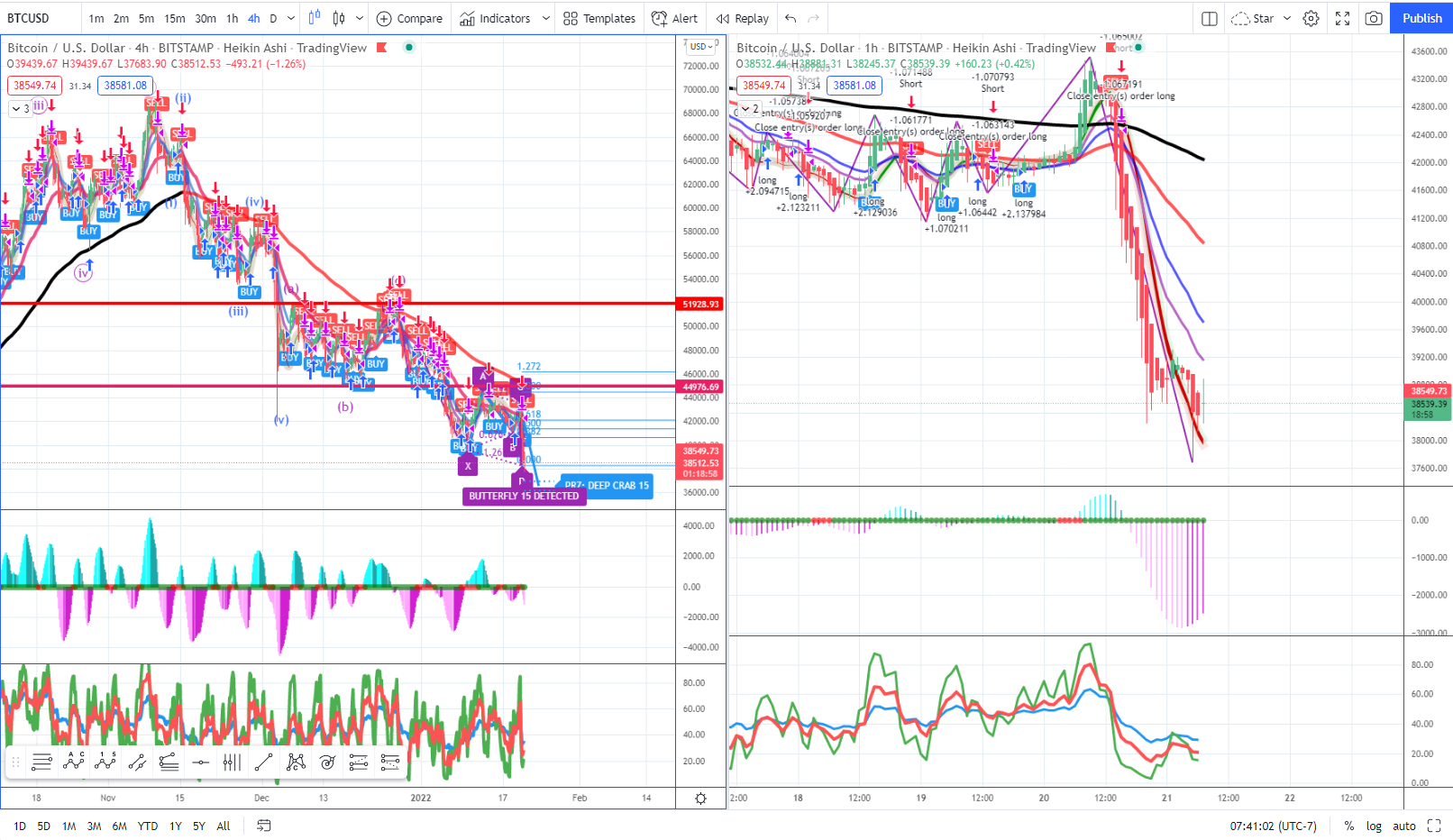The height and width of the screenshot is (840, 1453).
Task: Select the Parallel Channel drawing tool
Action: (x=137, y=762)
